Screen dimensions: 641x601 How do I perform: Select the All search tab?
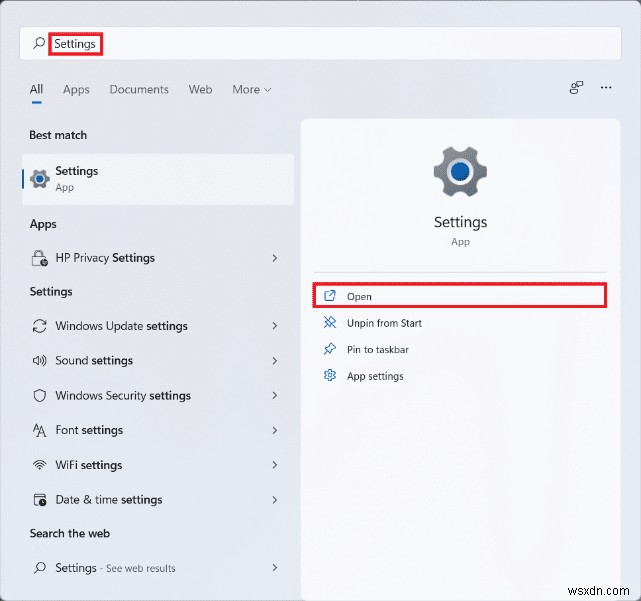coord(36,90)
